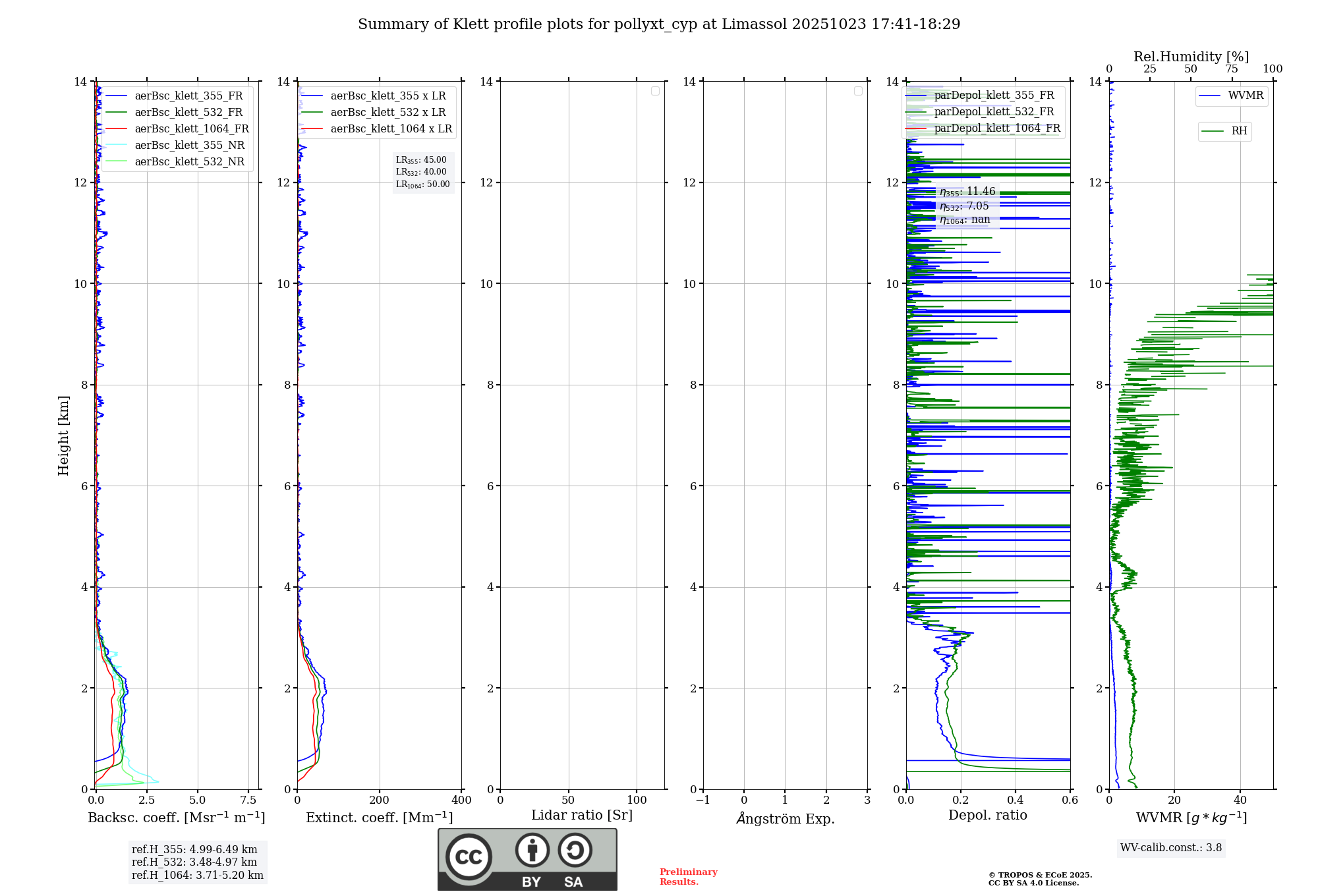This screenshot has height=896, width=1318.
Task: Click the BY attribution person icon
Action: click(x=532, y=850)
